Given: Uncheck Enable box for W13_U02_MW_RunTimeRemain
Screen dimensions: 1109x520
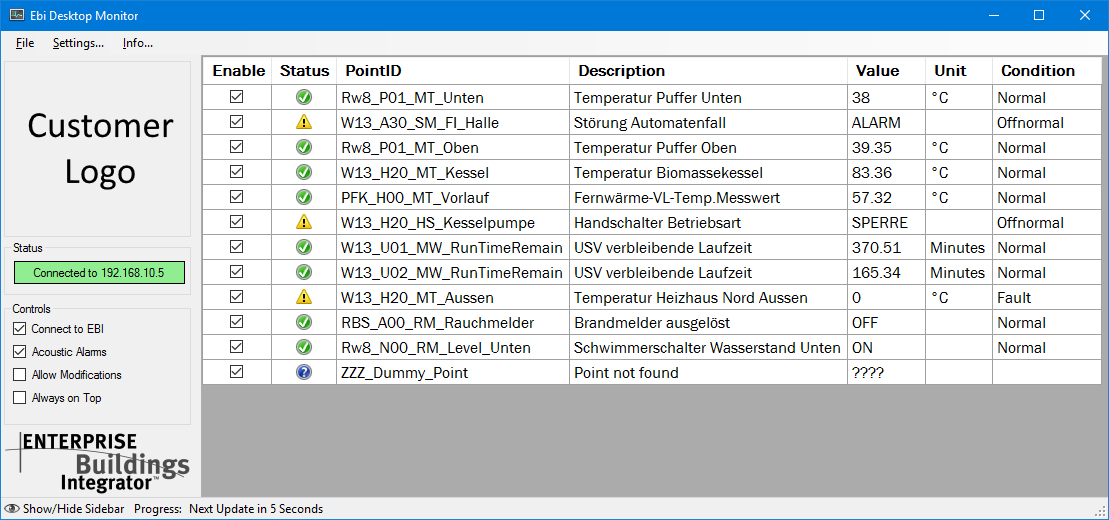Looking at the screenshot, I should [237, 272].
